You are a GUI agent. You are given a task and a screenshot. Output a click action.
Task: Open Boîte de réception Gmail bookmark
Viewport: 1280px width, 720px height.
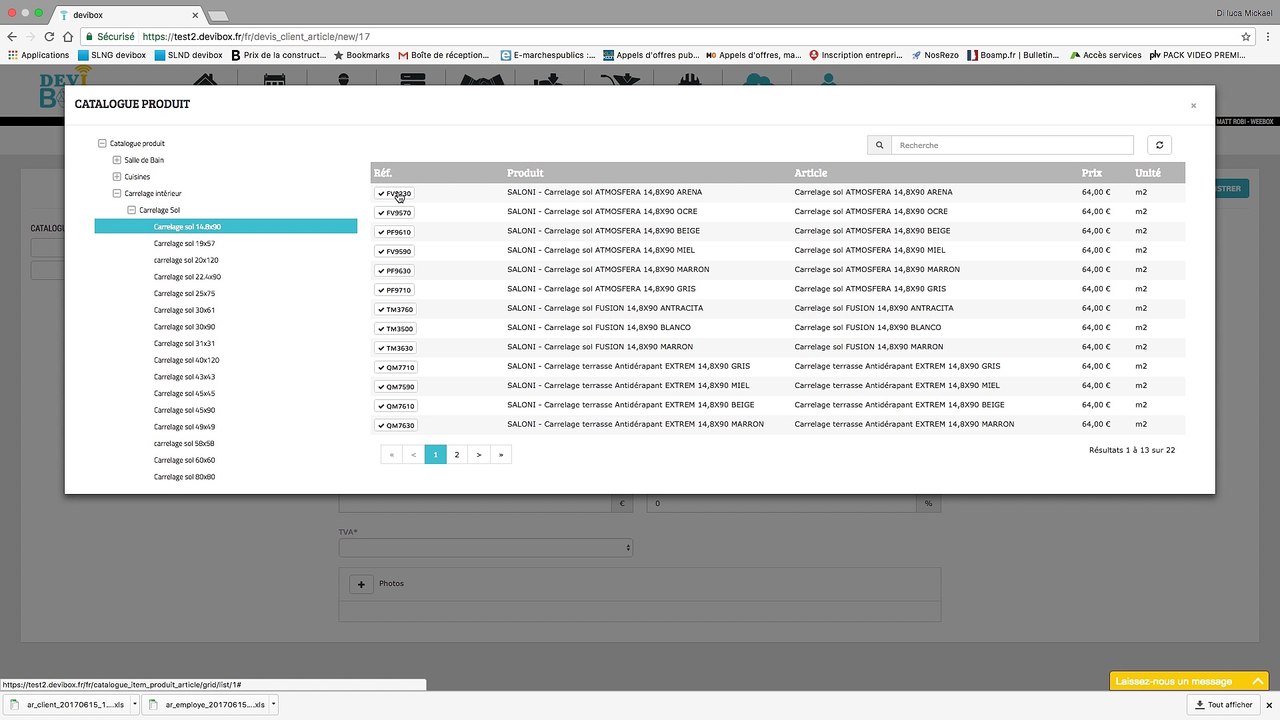[x=443, y=55]
